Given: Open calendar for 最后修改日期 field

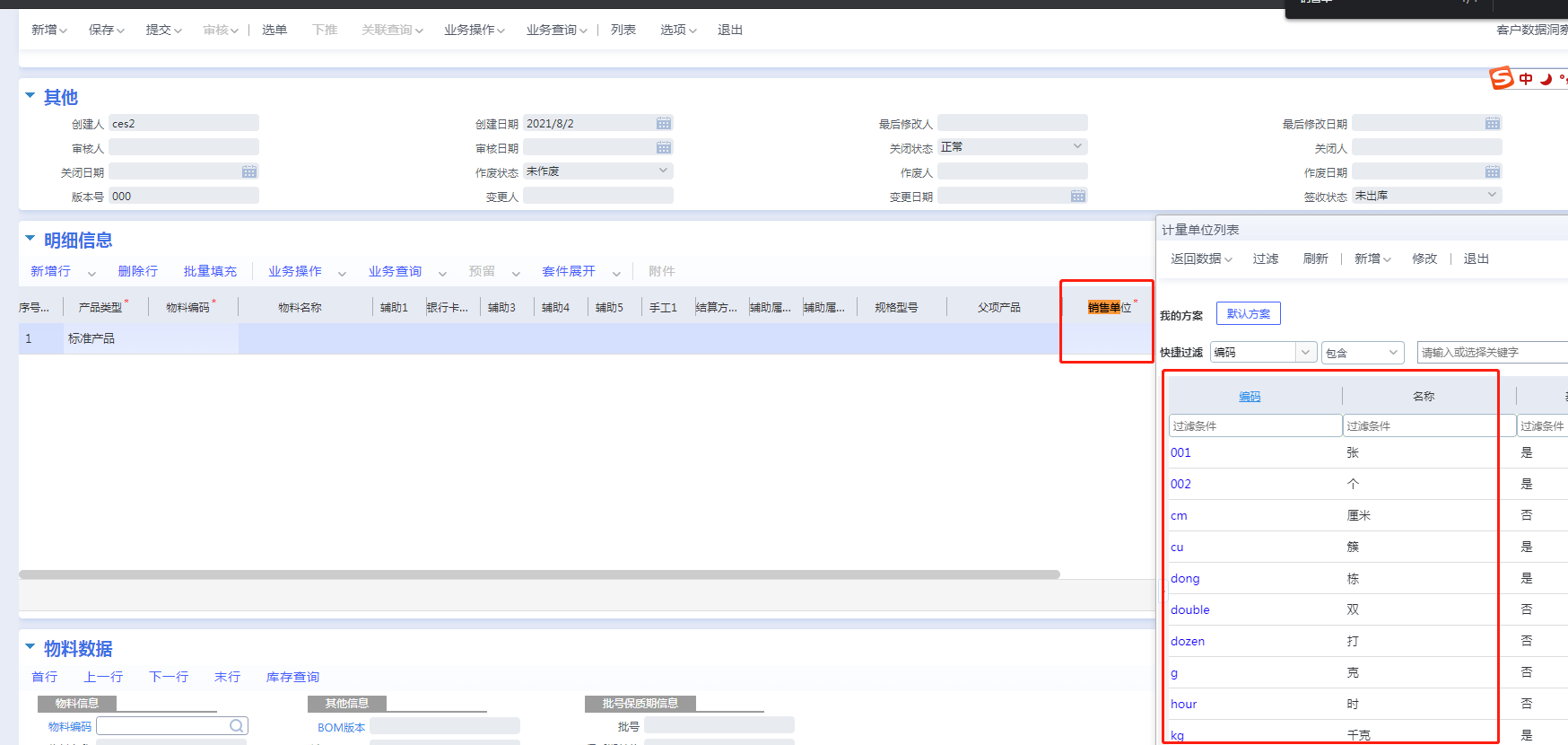Looking at the screenshot, I should [x=1493, y=123].
